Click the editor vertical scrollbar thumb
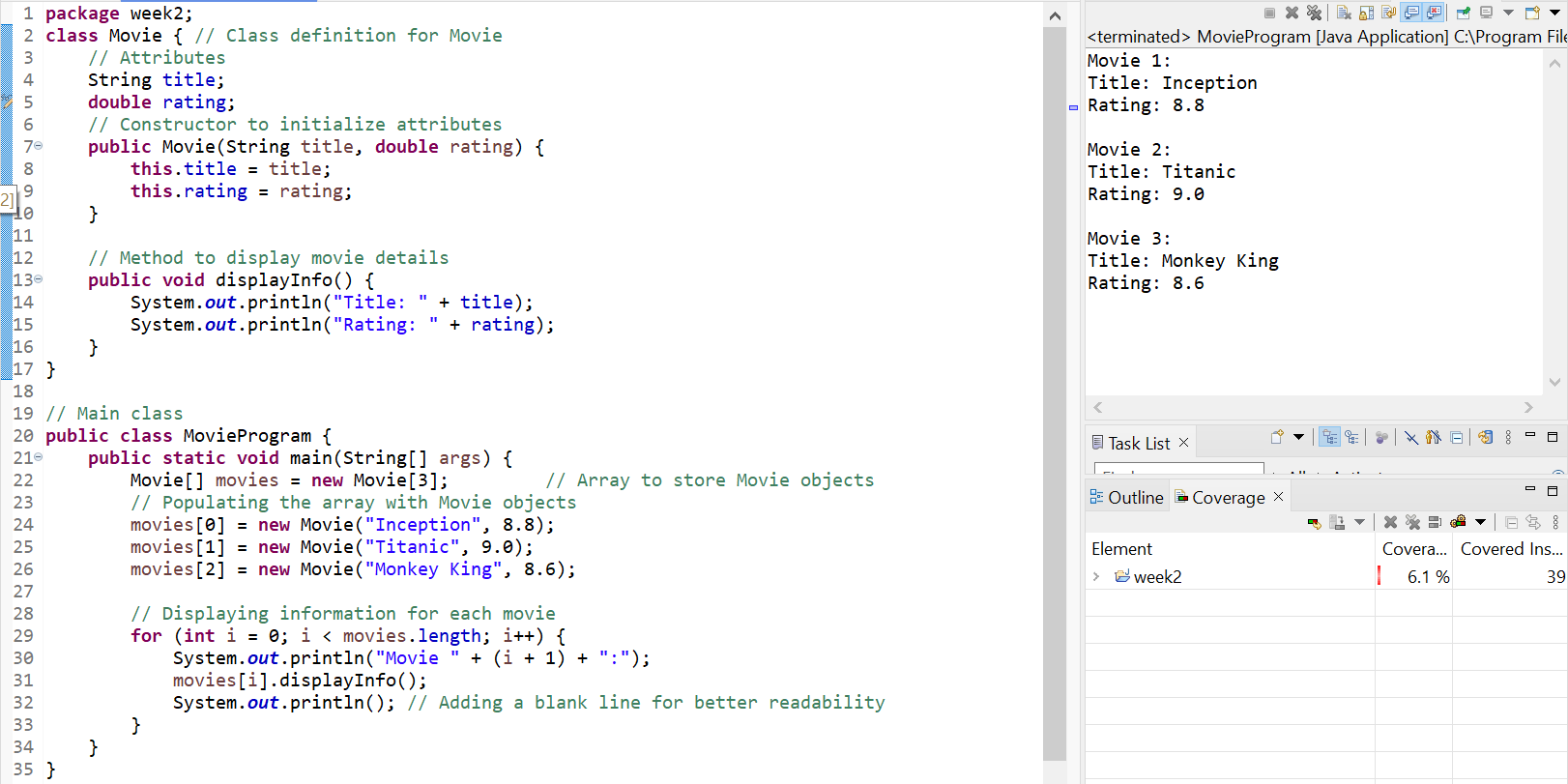Screen dimensions: 1568x784 pyautogui.click(x=1055, y=394)
